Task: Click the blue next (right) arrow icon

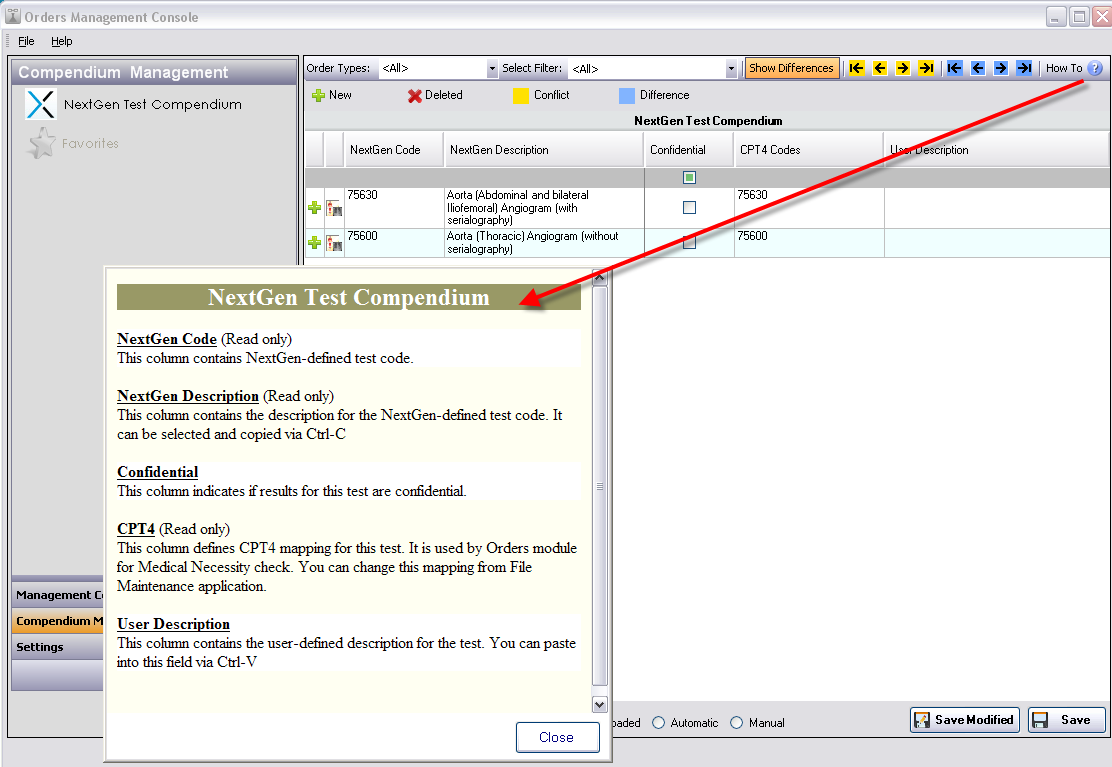Action: [1001, 68]
